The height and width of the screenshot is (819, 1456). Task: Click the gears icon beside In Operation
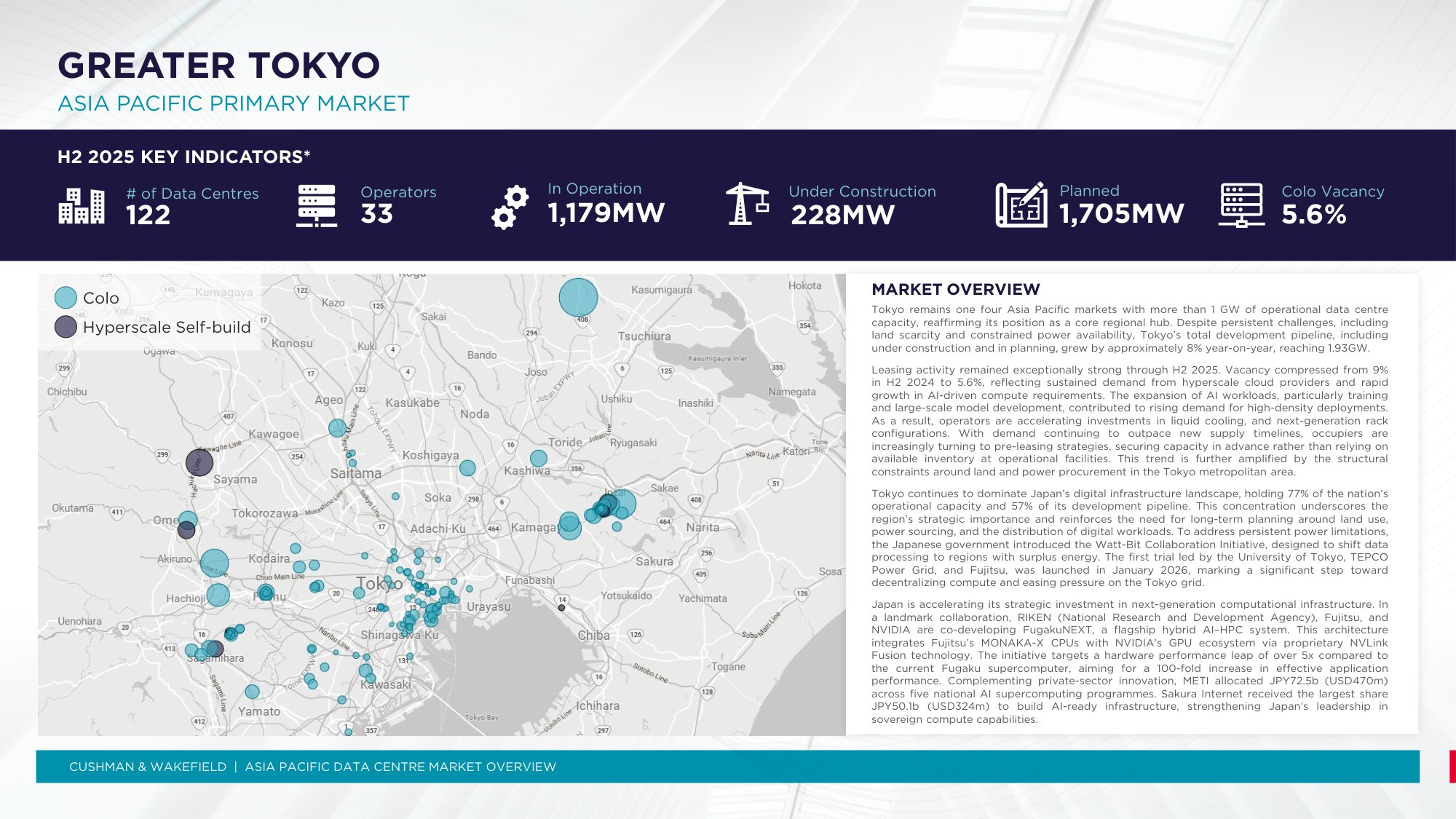(510, 207)
